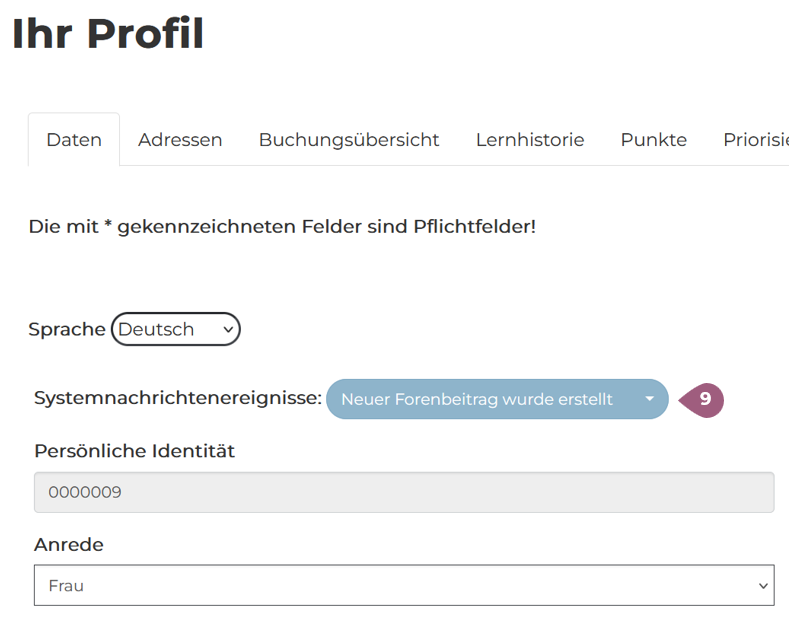Click the chevron arrow of the Sprache select
This screenshot has height=639, width=808.
point(228,329)
